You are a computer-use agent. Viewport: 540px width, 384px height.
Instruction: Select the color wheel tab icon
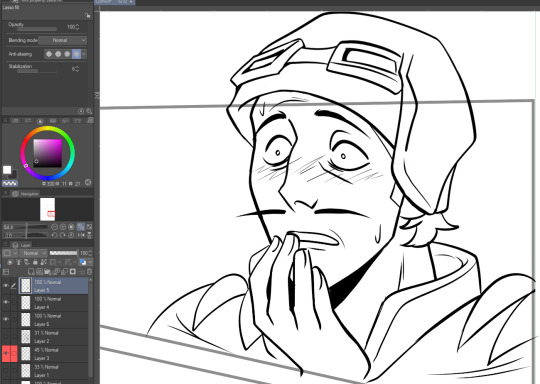pos(40,121)
